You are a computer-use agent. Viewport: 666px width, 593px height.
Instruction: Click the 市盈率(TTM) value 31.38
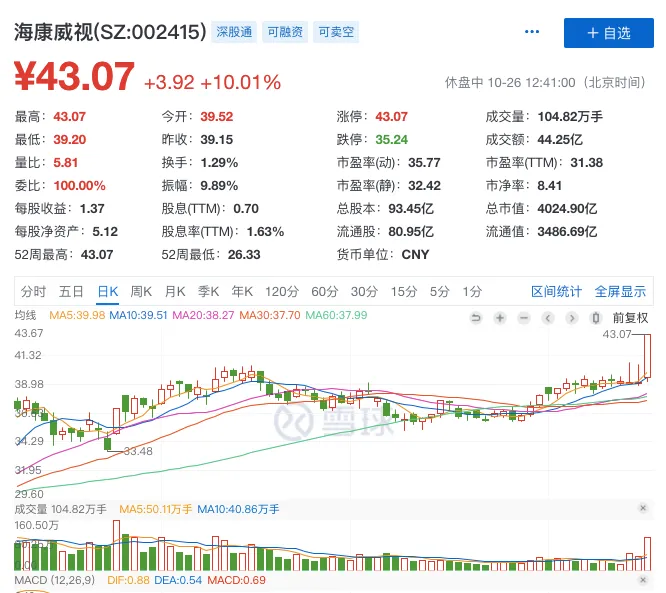[x=587, y=163]
